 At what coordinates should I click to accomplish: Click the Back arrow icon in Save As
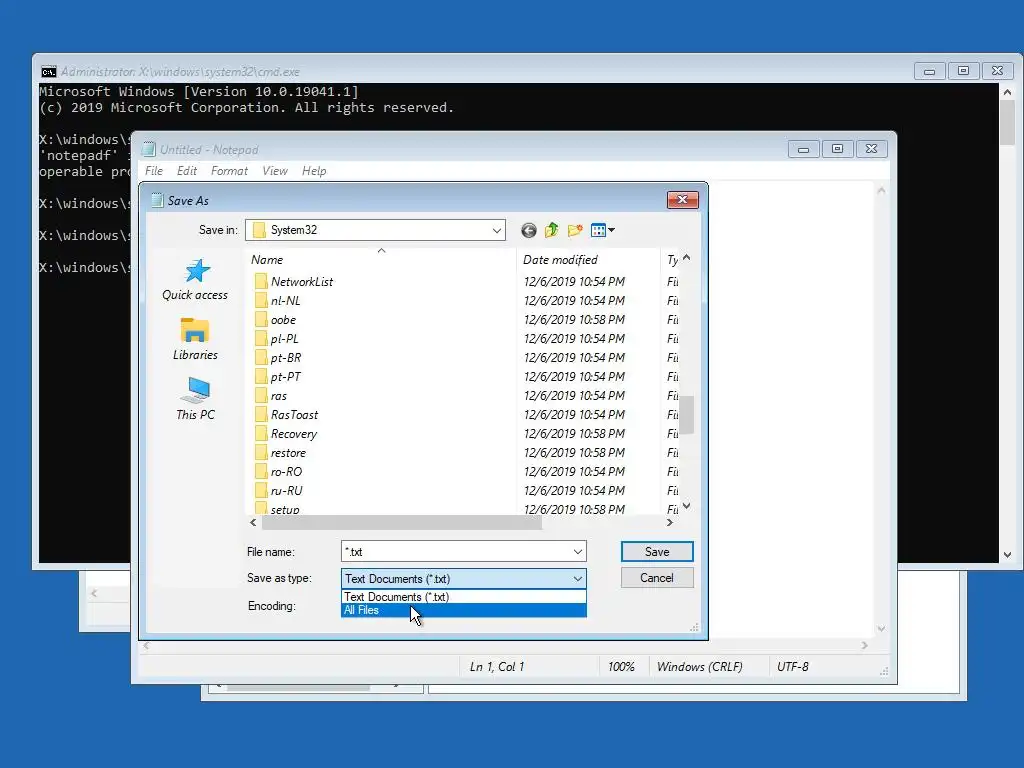(x=528, y=230)
